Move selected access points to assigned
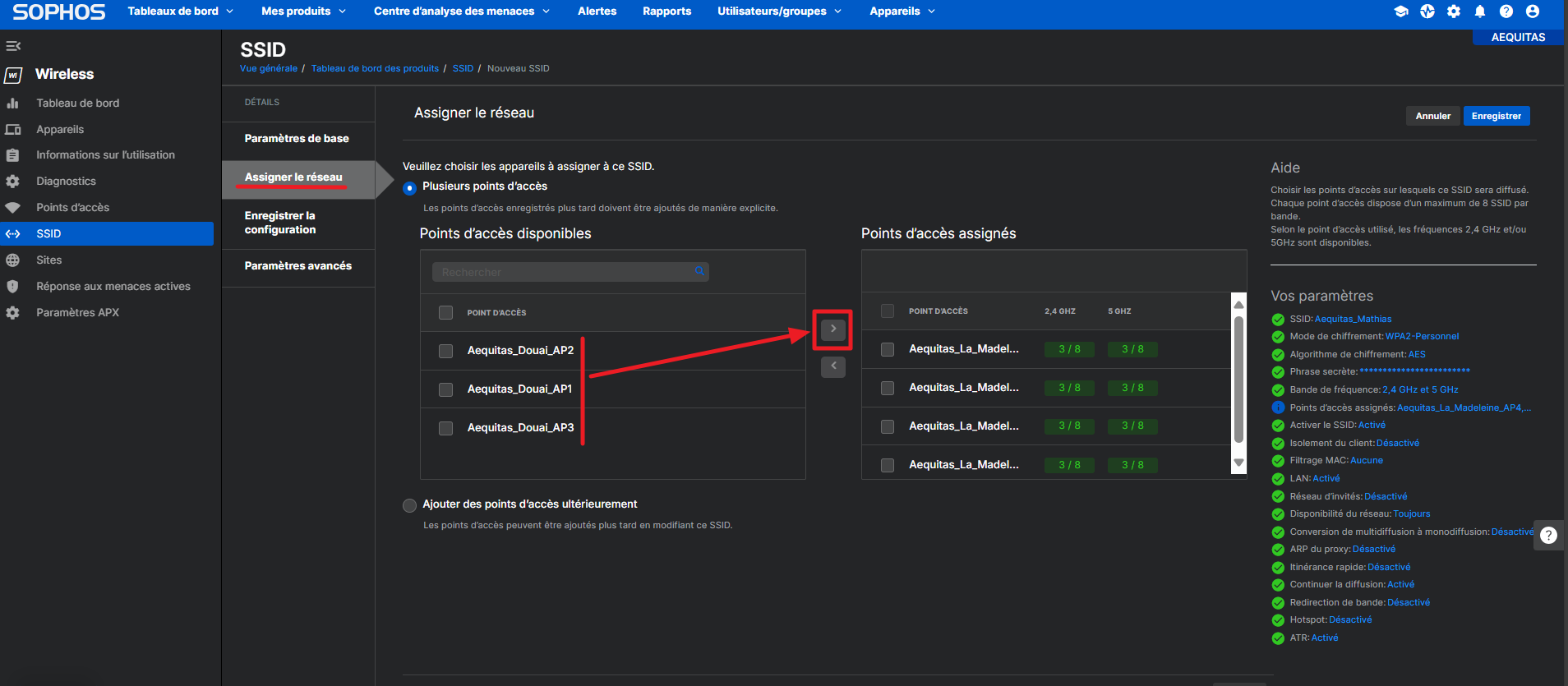Screen dimensions: 1568x686 pos(833,329)
